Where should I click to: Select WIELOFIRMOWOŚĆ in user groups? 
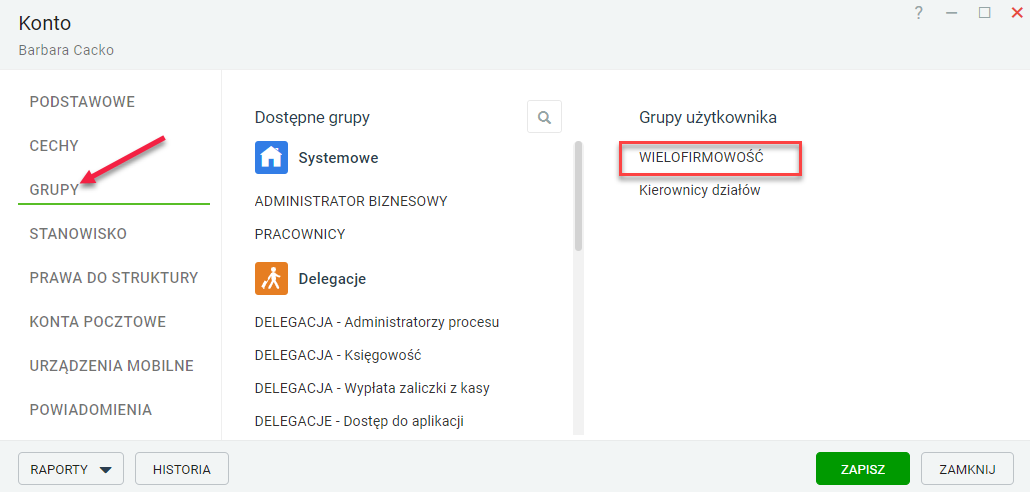701,158
